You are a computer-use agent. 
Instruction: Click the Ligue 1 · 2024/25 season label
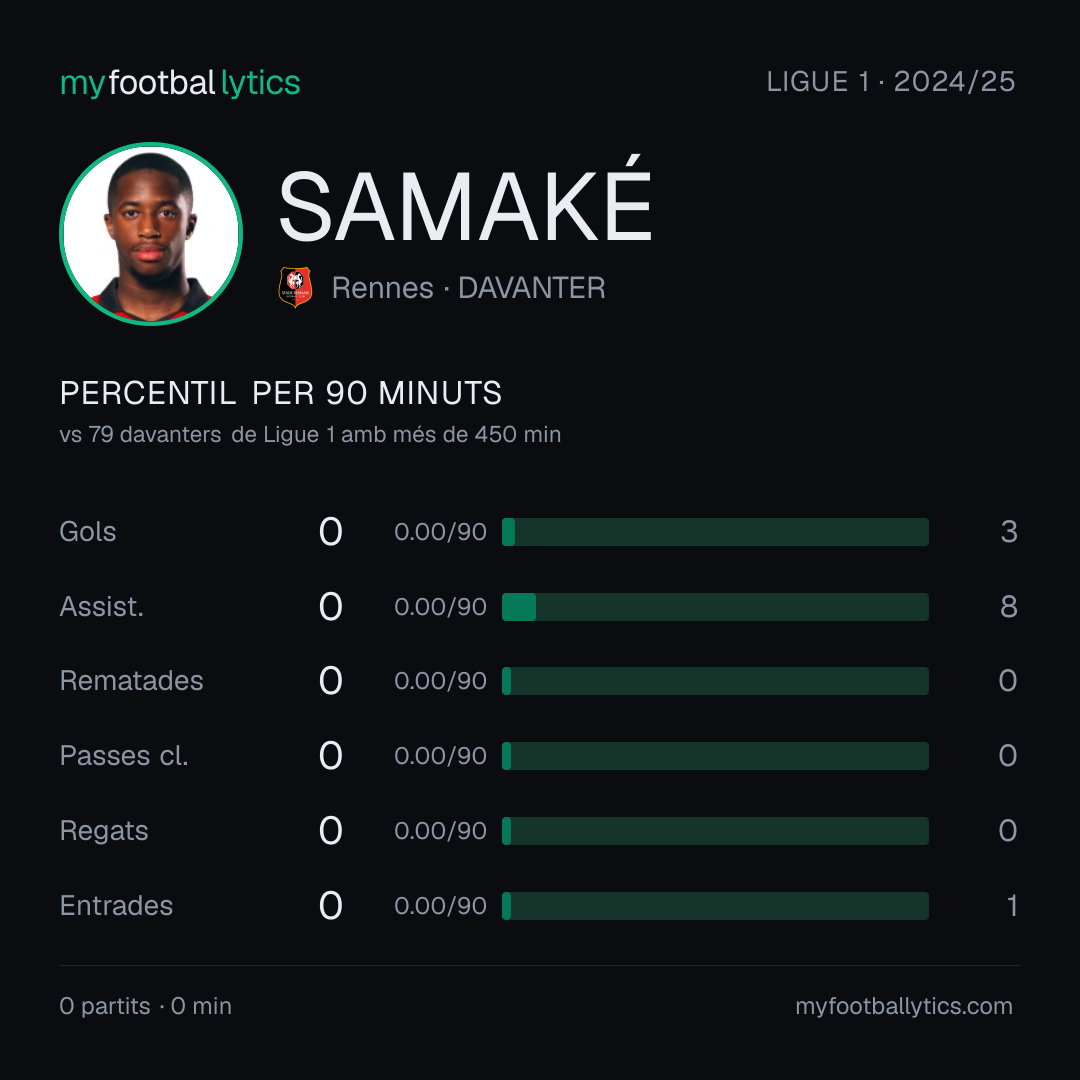[x=891, y=82]
